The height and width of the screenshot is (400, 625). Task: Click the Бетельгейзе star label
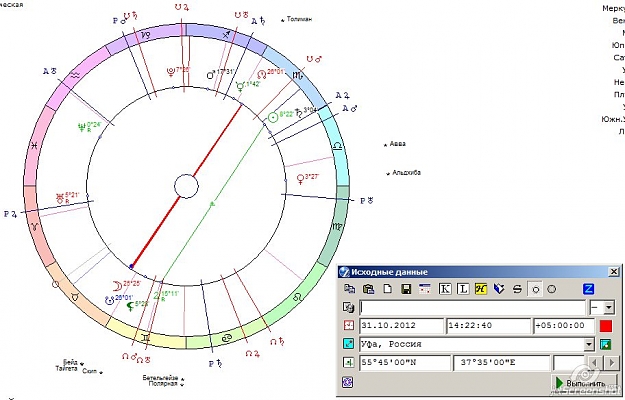(160, 377)
